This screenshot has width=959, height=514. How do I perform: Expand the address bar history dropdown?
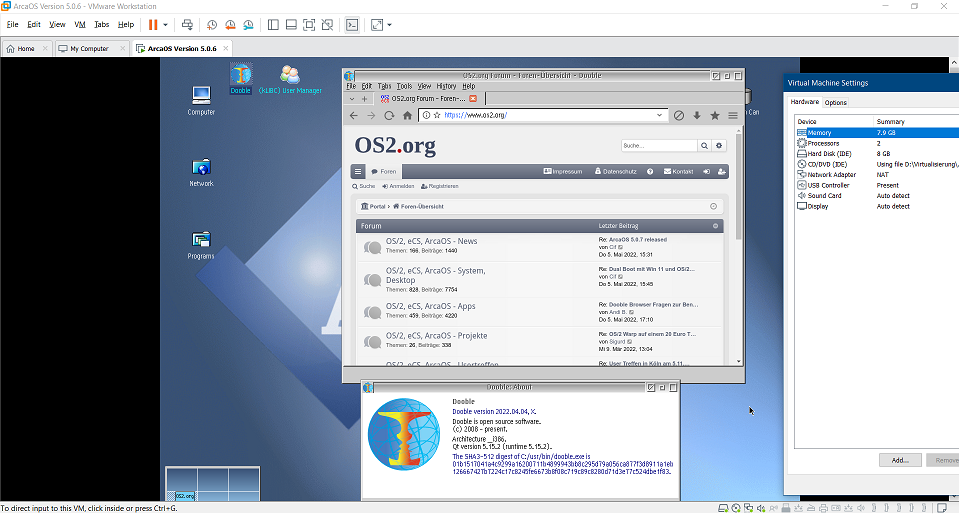tap(659, 115)
